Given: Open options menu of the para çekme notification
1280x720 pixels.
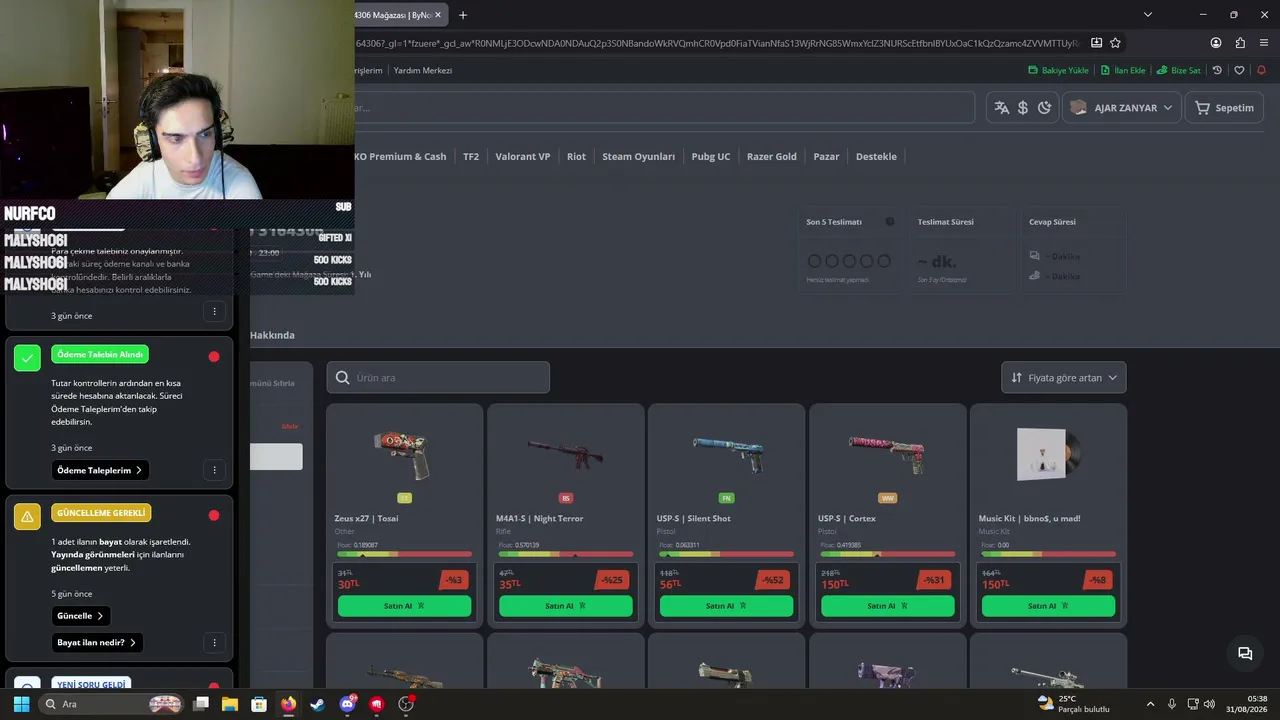Looking at the screenshot, I should click(214, 312).
